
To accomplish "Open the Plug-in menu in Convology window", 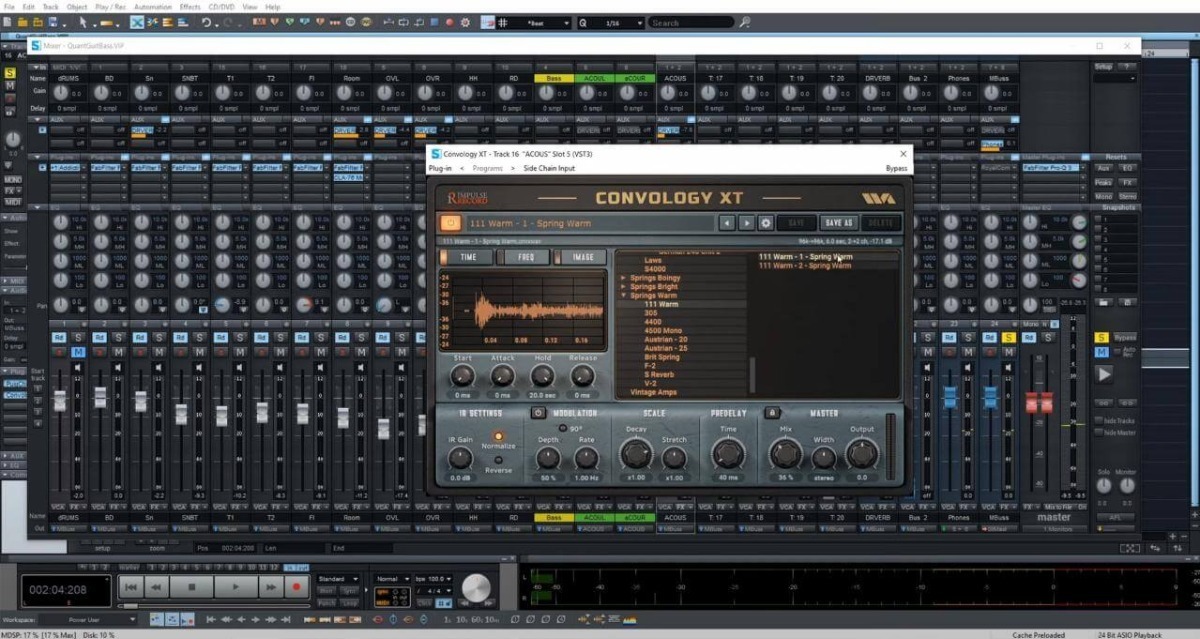I will coord(441,168).
